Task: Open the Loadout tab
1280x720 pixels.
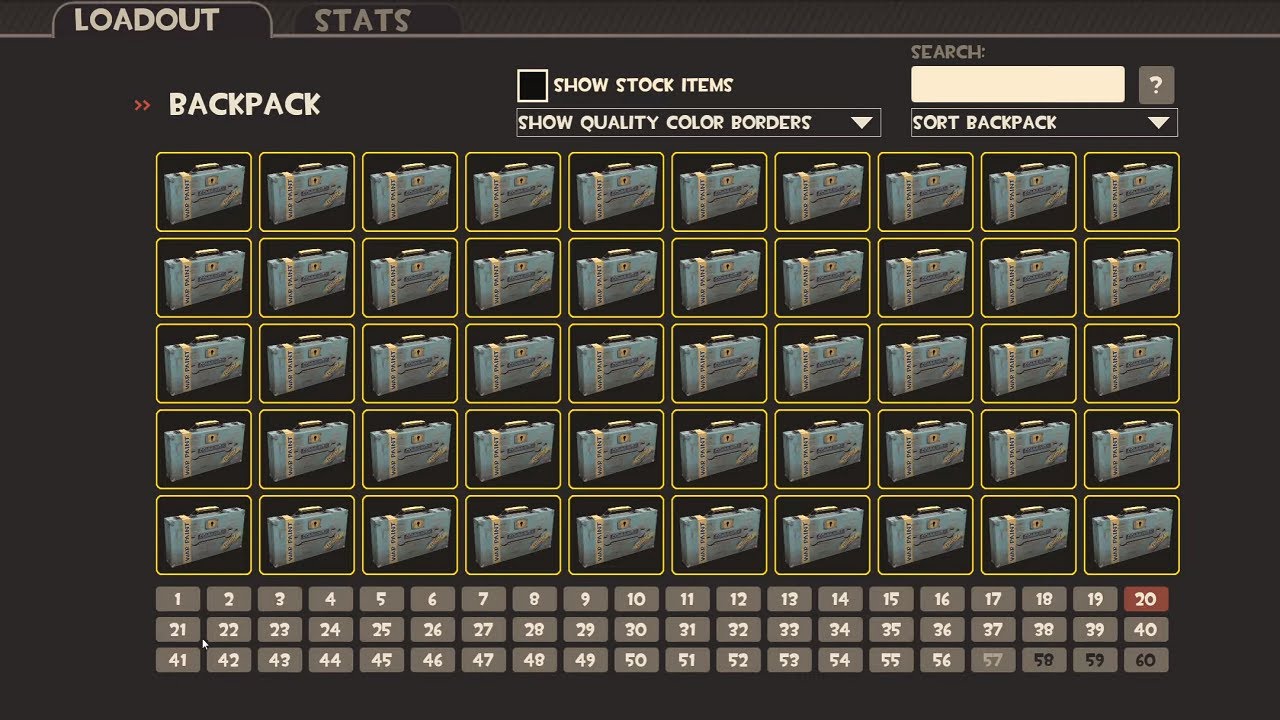Action: tap(147, 20)
